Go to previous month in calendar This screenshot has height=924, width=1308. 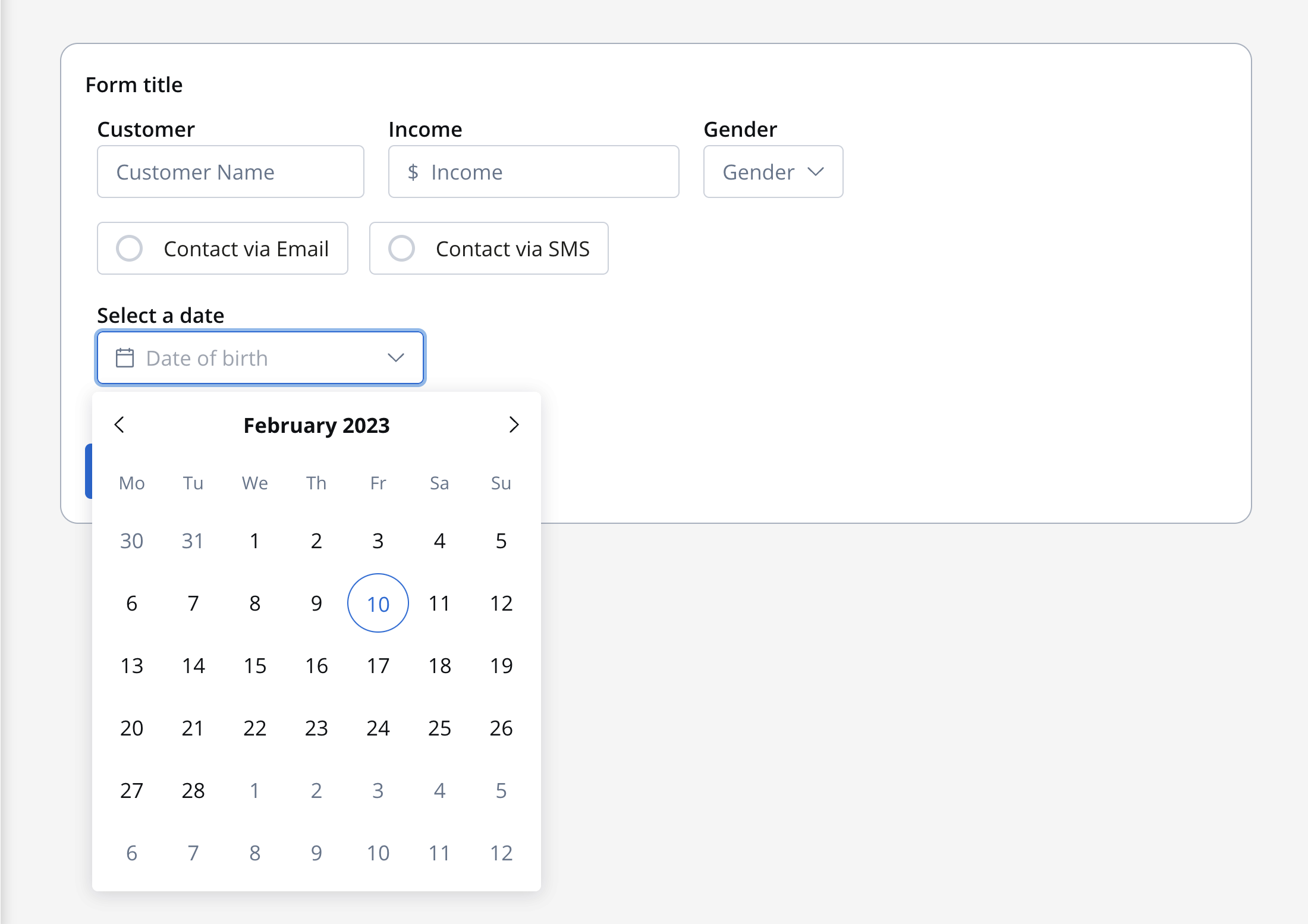click(x=120, y=425)
